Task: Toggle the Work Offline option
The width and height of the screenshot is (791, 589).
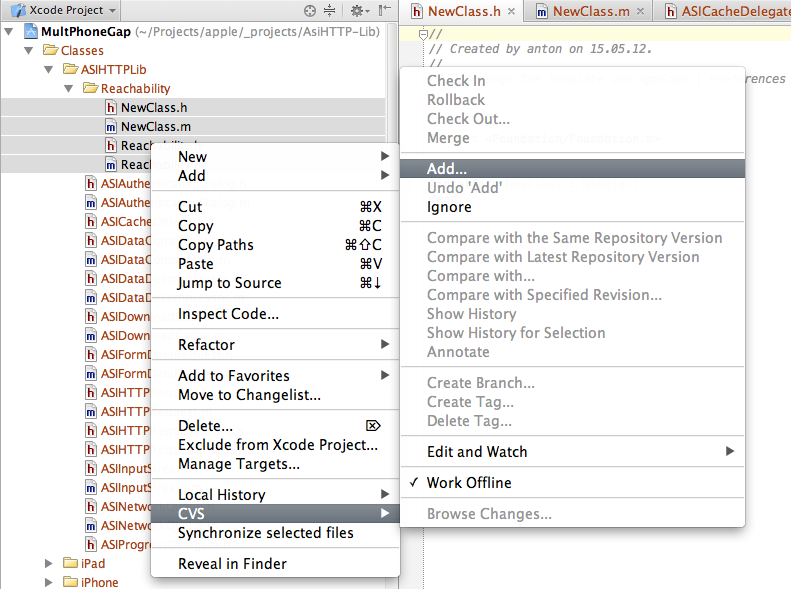Action: tap(468, 483)
